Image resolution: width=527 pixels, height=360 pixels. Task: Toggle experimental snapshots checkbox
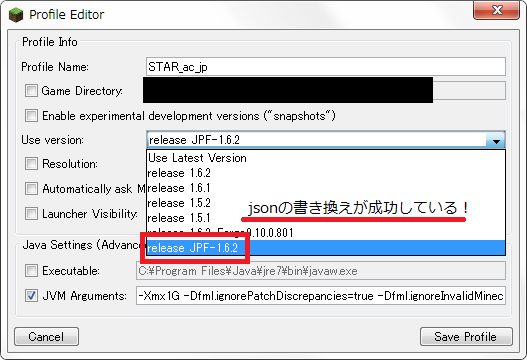coord(31,116)
